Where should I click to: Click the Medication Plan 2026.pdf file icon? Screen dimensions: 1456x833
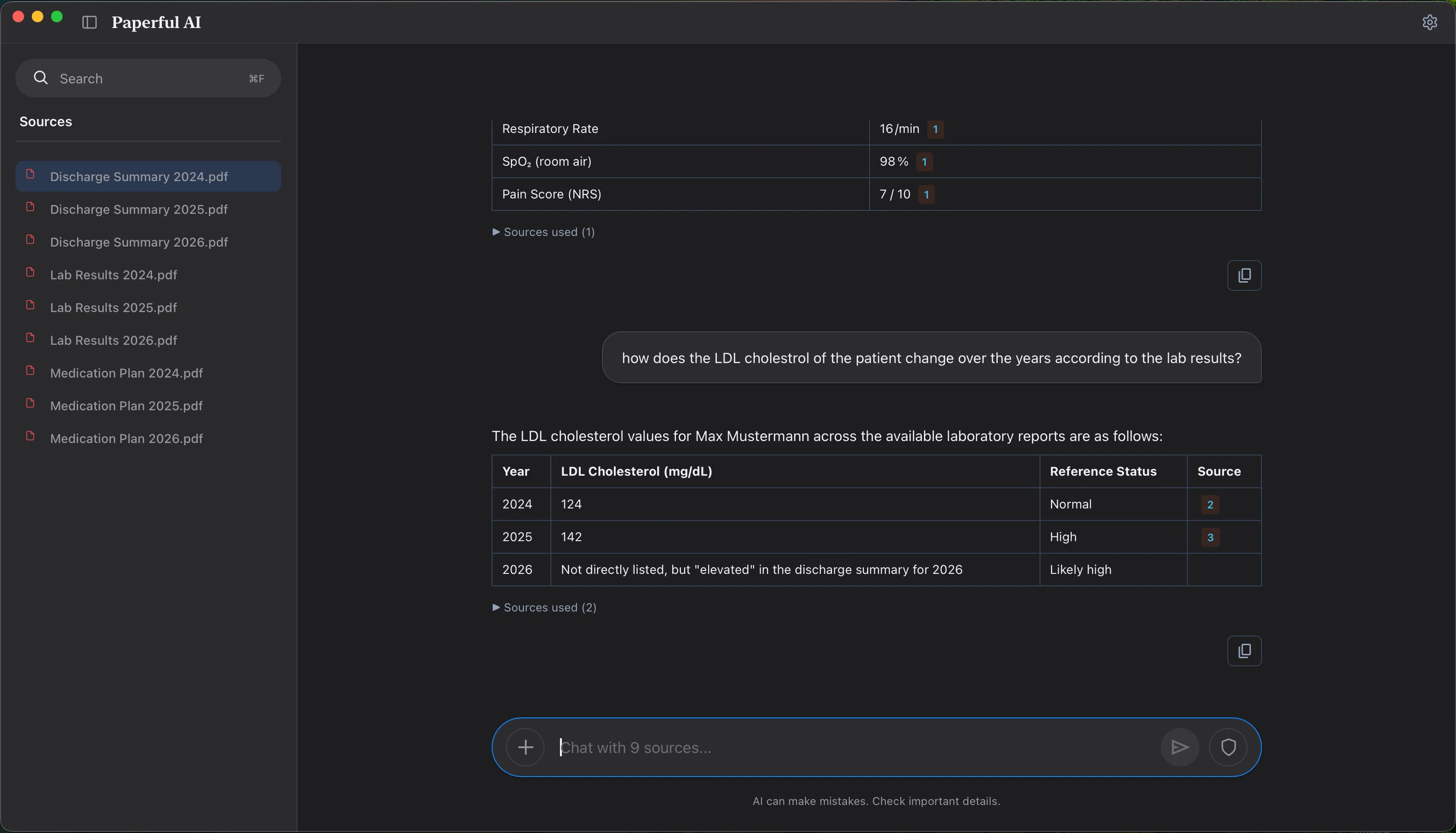[x=30, y=436]
